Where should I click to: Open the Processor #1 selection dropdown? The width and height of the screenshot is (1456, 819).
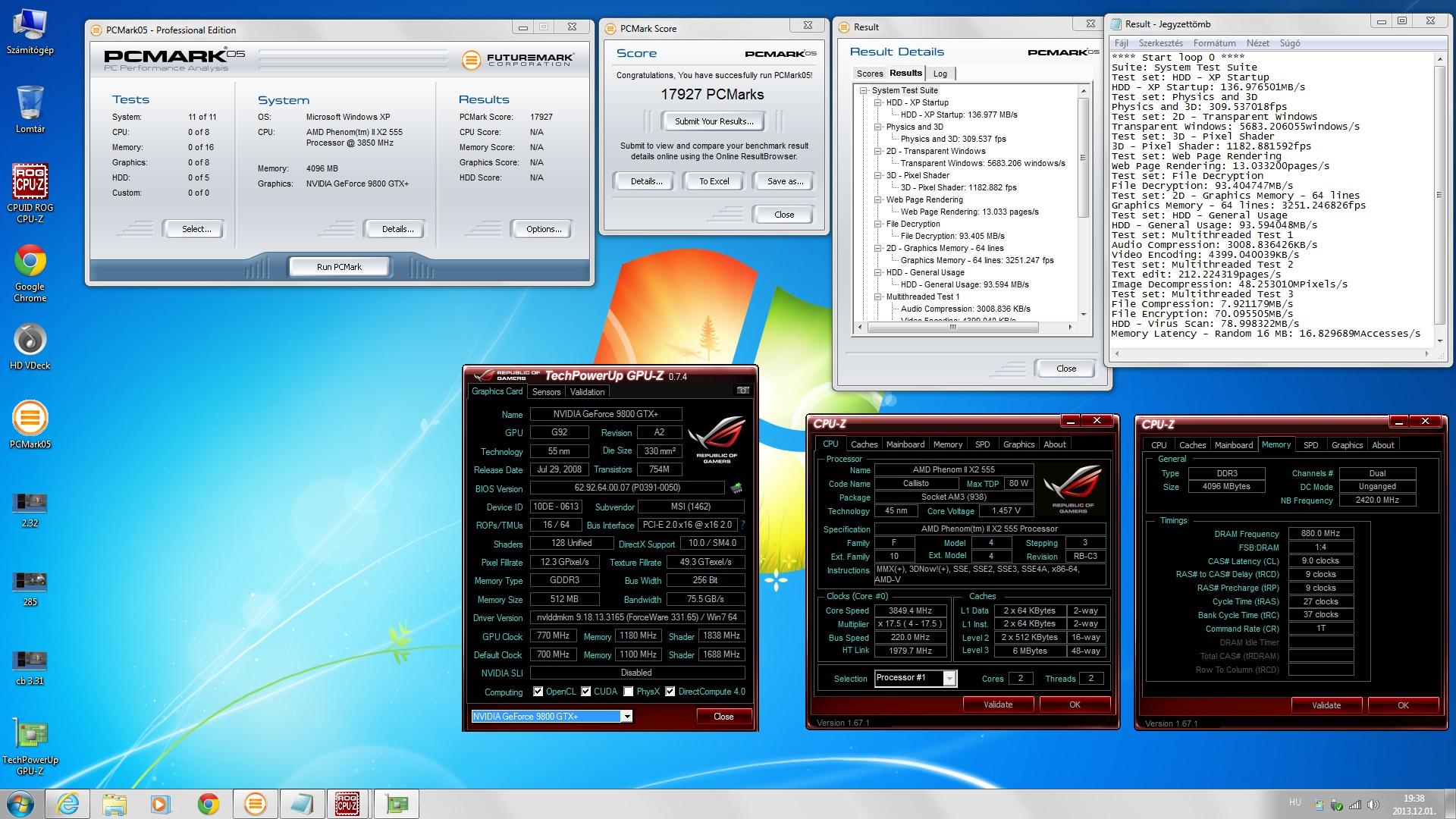click(949, 678)
